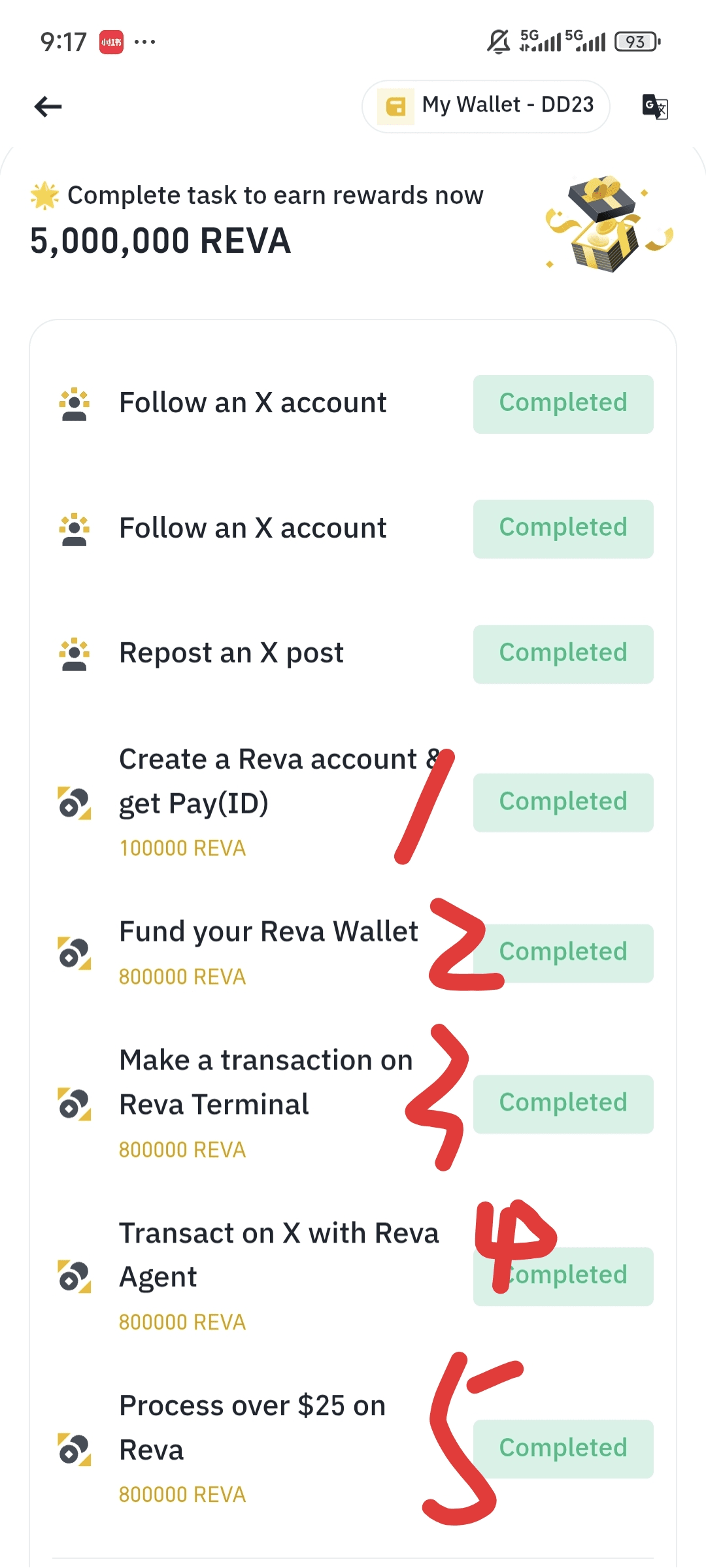Tap the 5,000,000 REVA reward heading
The image size is (706, 1568).
(x=161, y=241)
